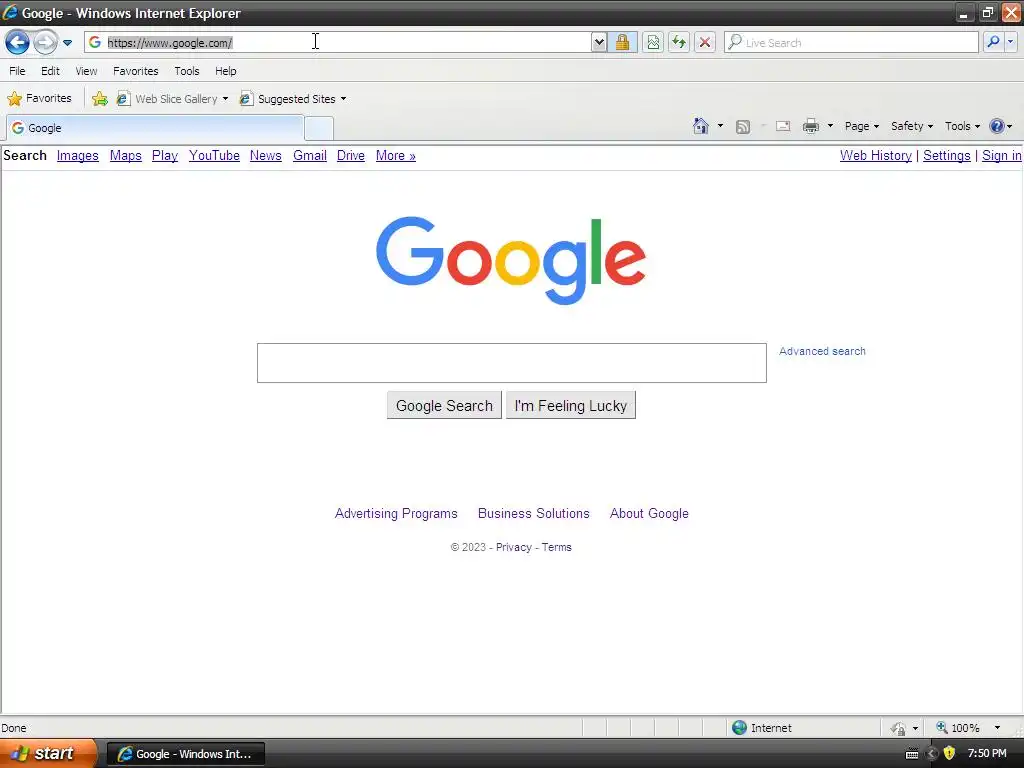The image size is (1024, 768).
Task: Open the Maps link
Action: click(125, 155)
